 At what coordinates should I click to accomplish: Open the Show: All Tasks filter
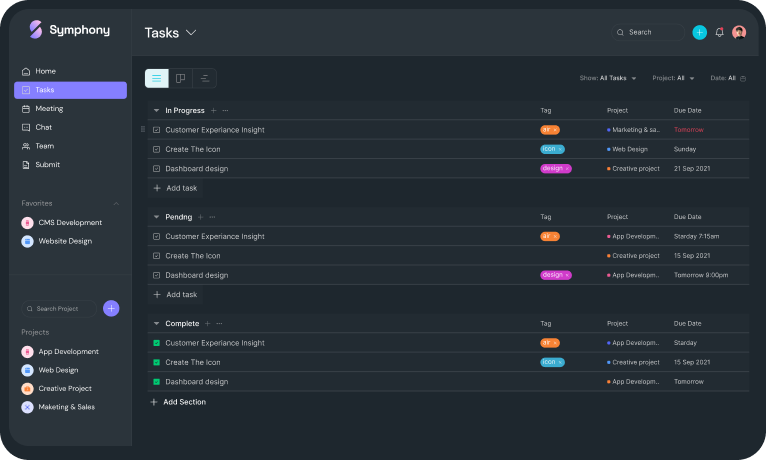point(606,78)
